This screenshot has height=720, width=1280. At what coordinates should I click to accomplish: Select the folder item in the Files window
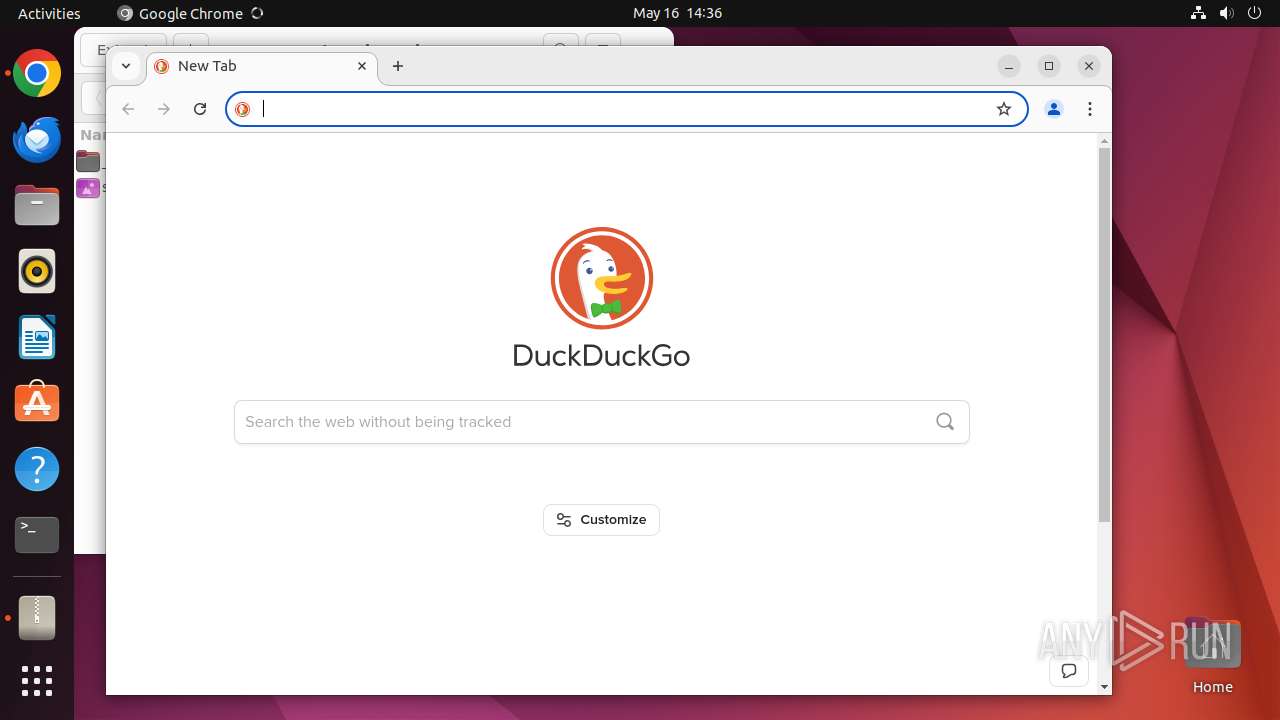(x=90, y=161)
